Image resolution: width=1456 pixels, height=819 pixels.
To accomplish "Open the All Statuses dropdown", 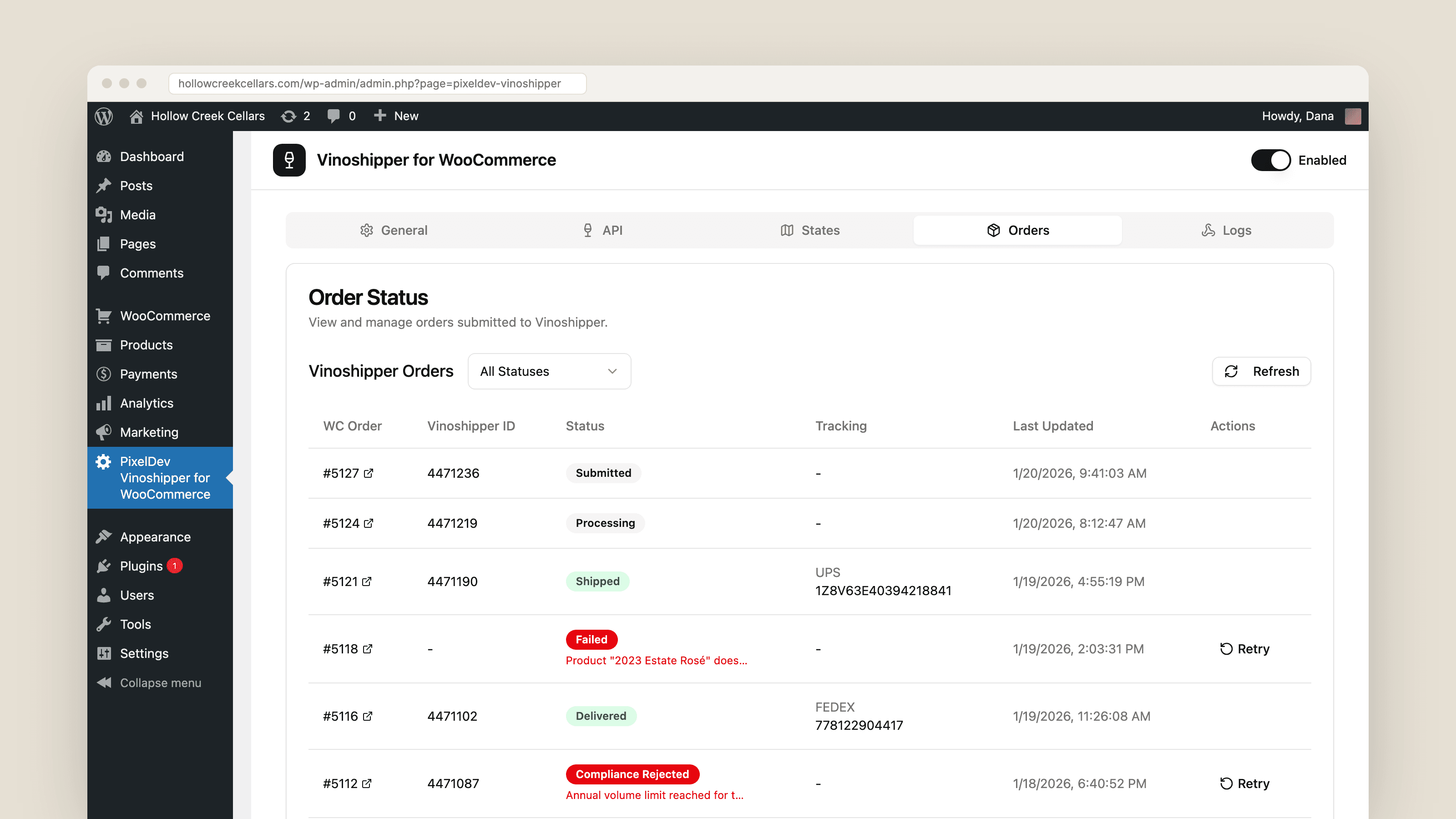I will (549, 371).
